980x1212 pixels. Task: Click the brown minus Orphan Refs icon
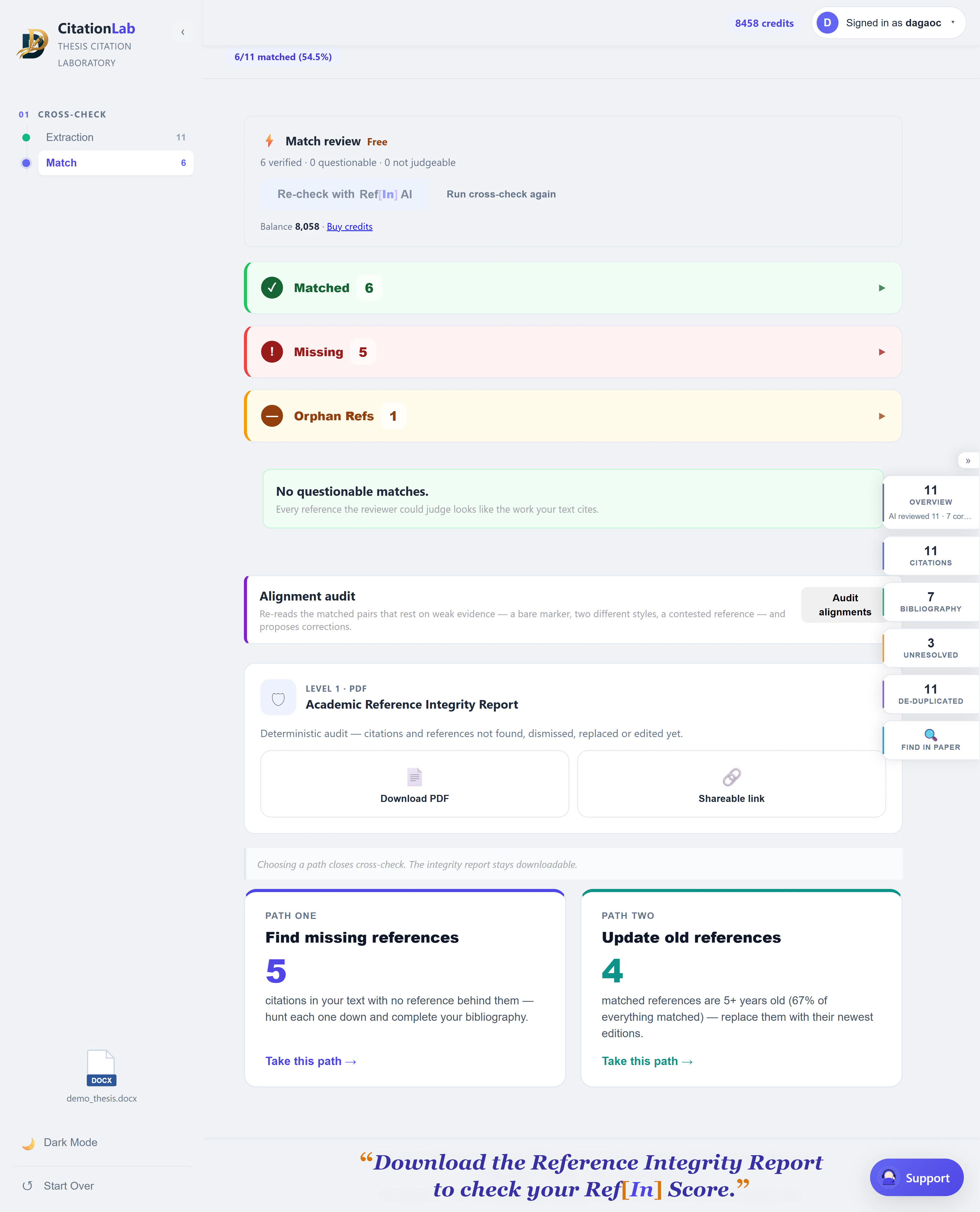point(272,416)
